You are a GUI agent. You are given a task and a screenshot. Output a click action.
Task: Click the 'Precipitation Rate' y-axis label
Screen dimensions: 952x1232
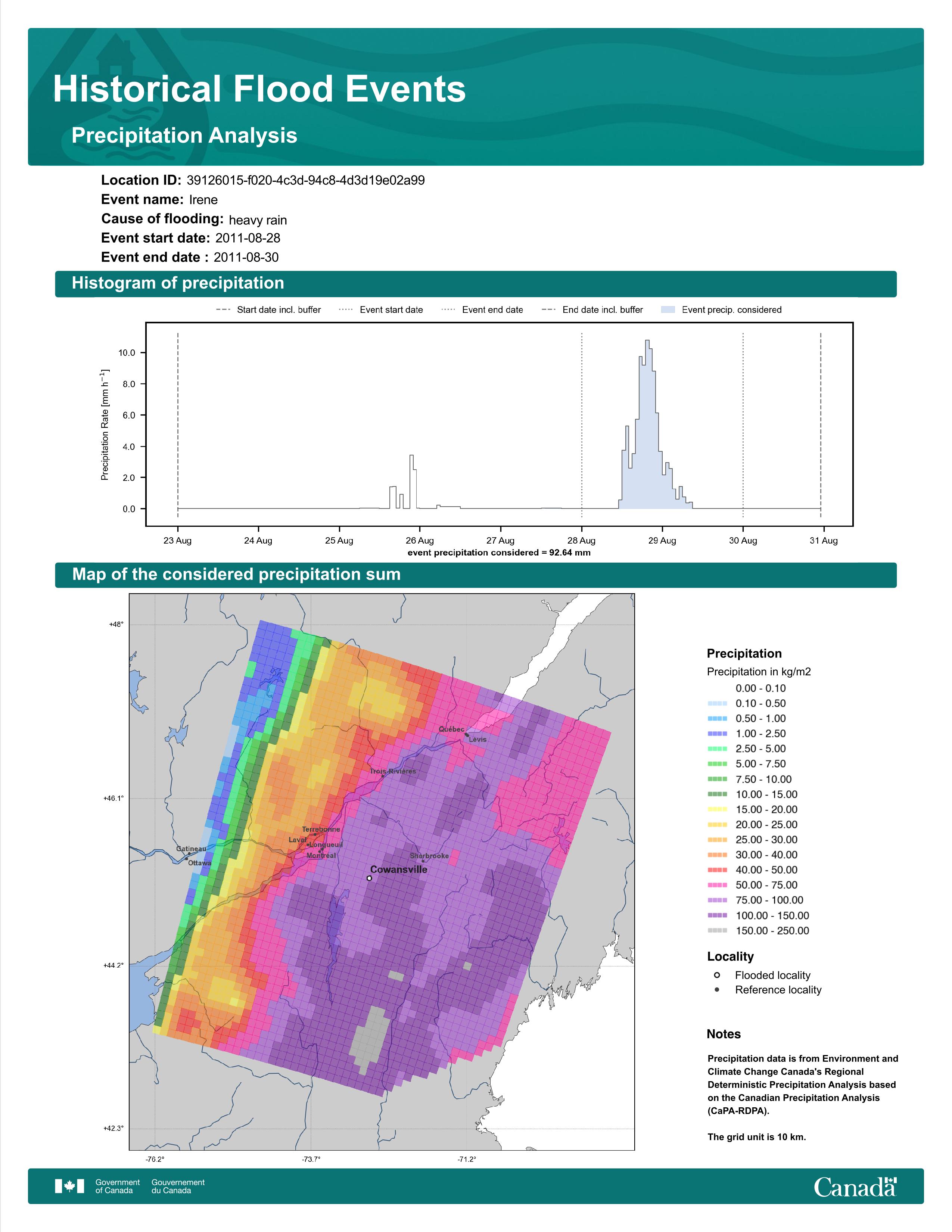pyautogui.click(x=105, y=425)
